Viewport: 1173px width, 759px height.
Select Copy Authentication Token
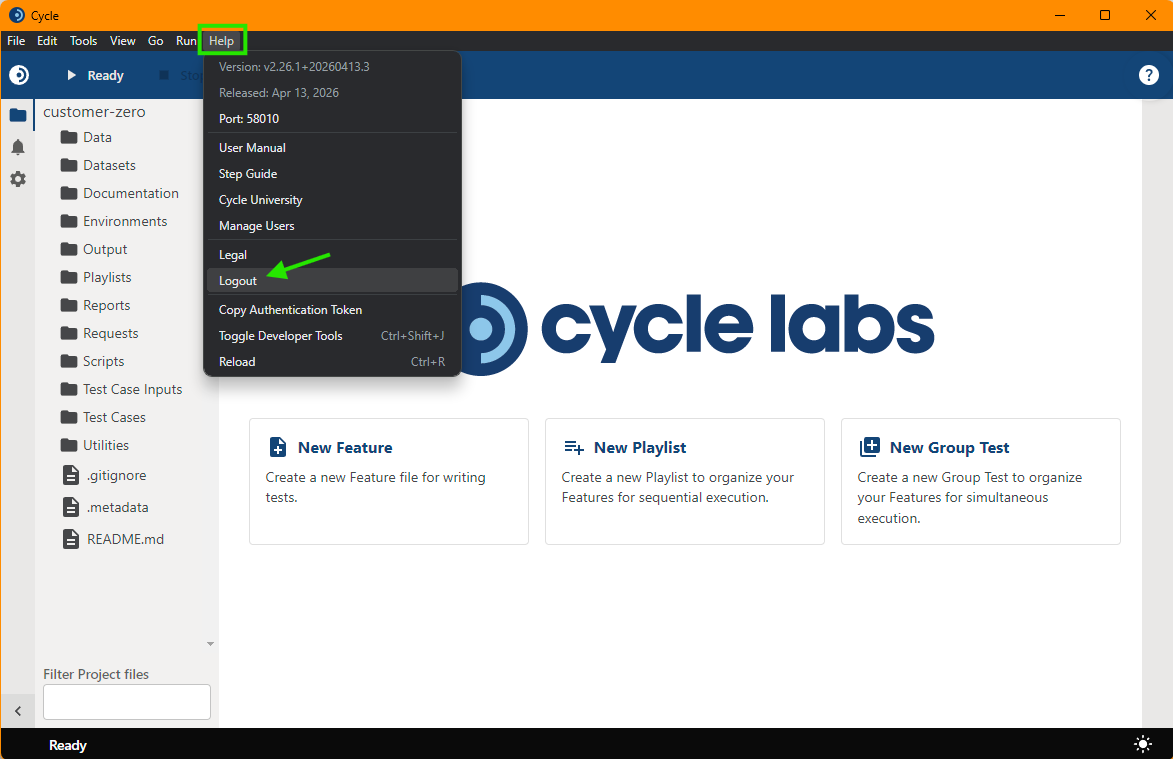point(332,310)
